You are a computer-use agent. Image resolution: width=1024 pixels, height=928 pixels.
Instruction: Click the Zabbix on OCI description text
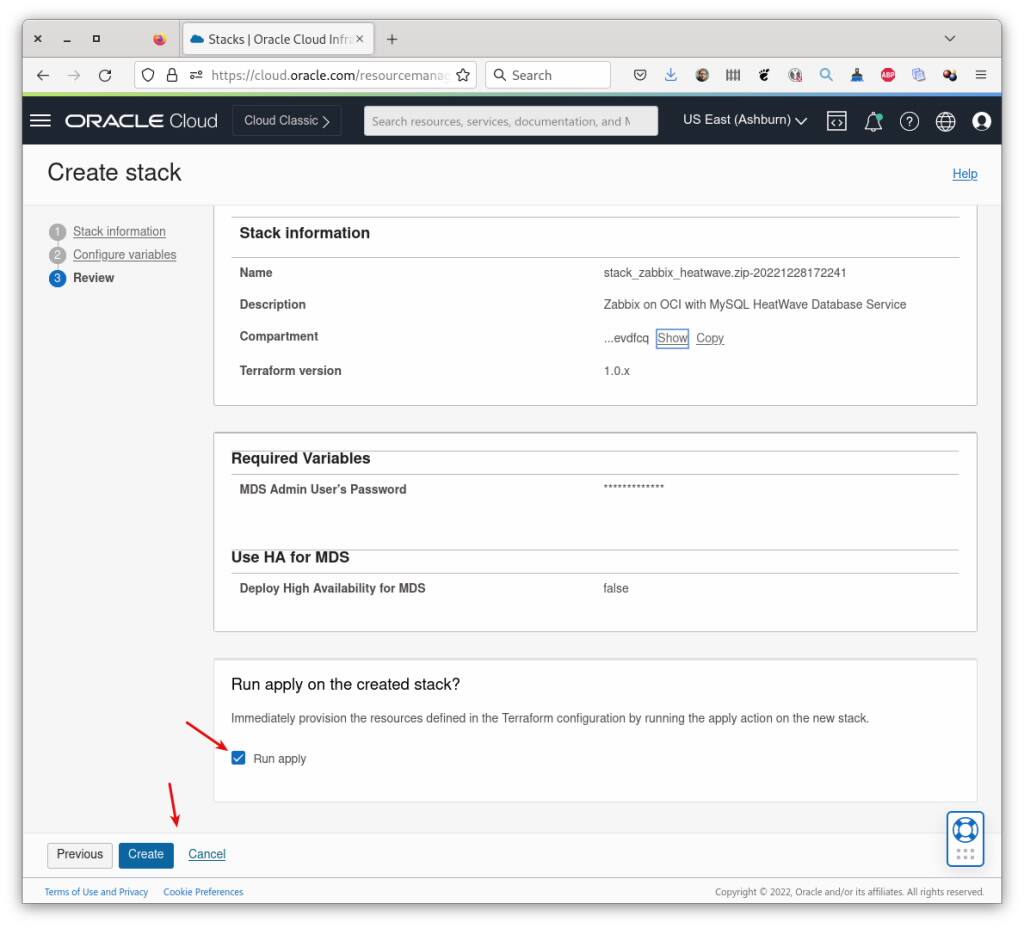click(754, 304)
